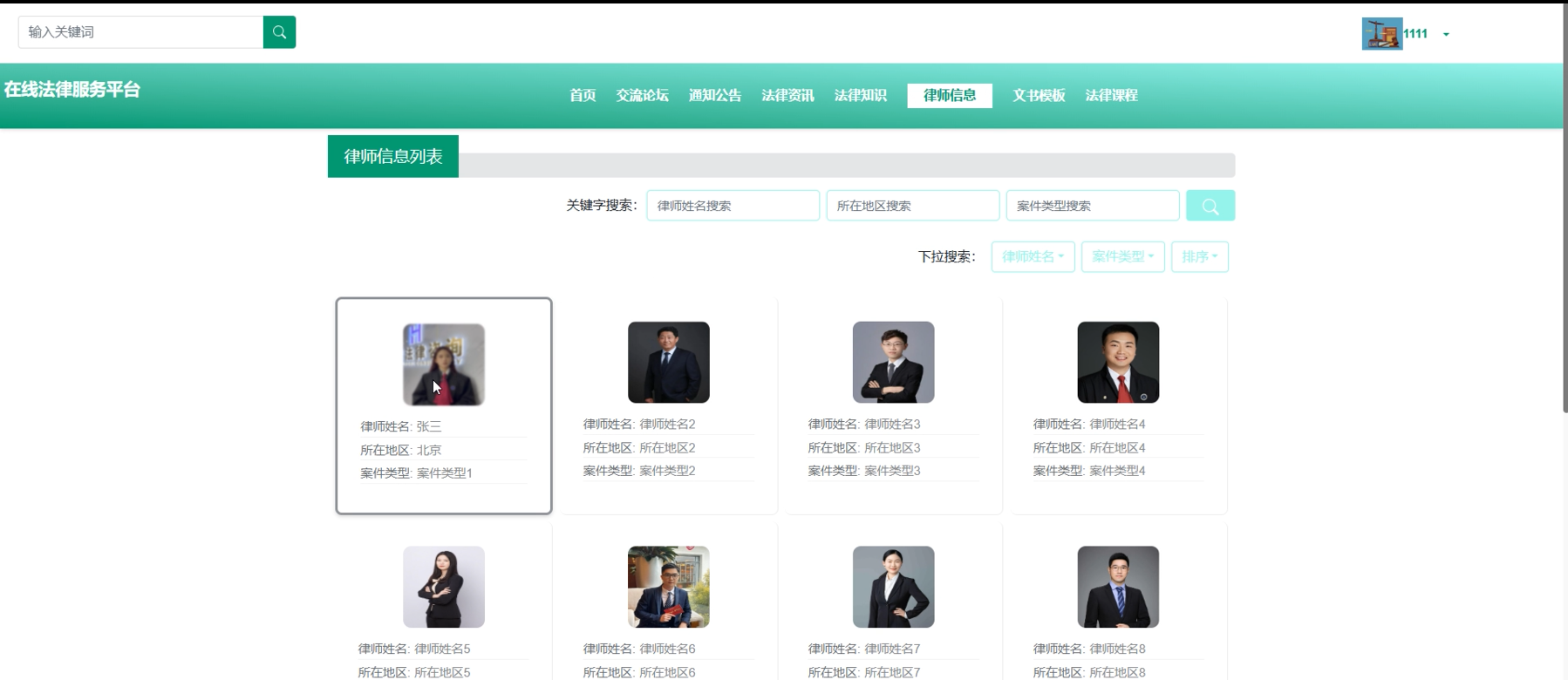Open photo of 律师姓名2
Screen dimensions: 1568x680
click(x=669, y=362)
